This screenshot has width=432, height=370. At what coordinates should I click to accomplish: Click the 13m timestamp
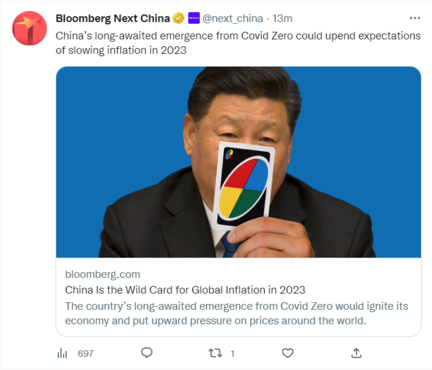pos(282,18)
